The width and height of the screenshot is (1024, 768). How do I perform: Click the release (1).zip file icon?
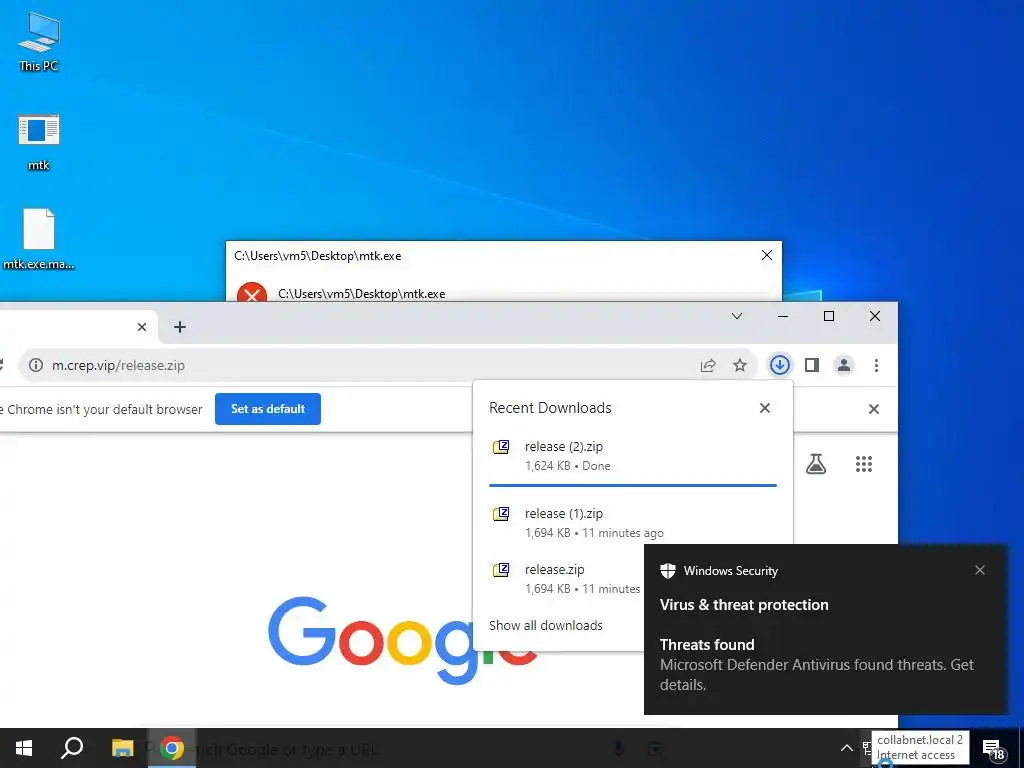pos(501,514)
